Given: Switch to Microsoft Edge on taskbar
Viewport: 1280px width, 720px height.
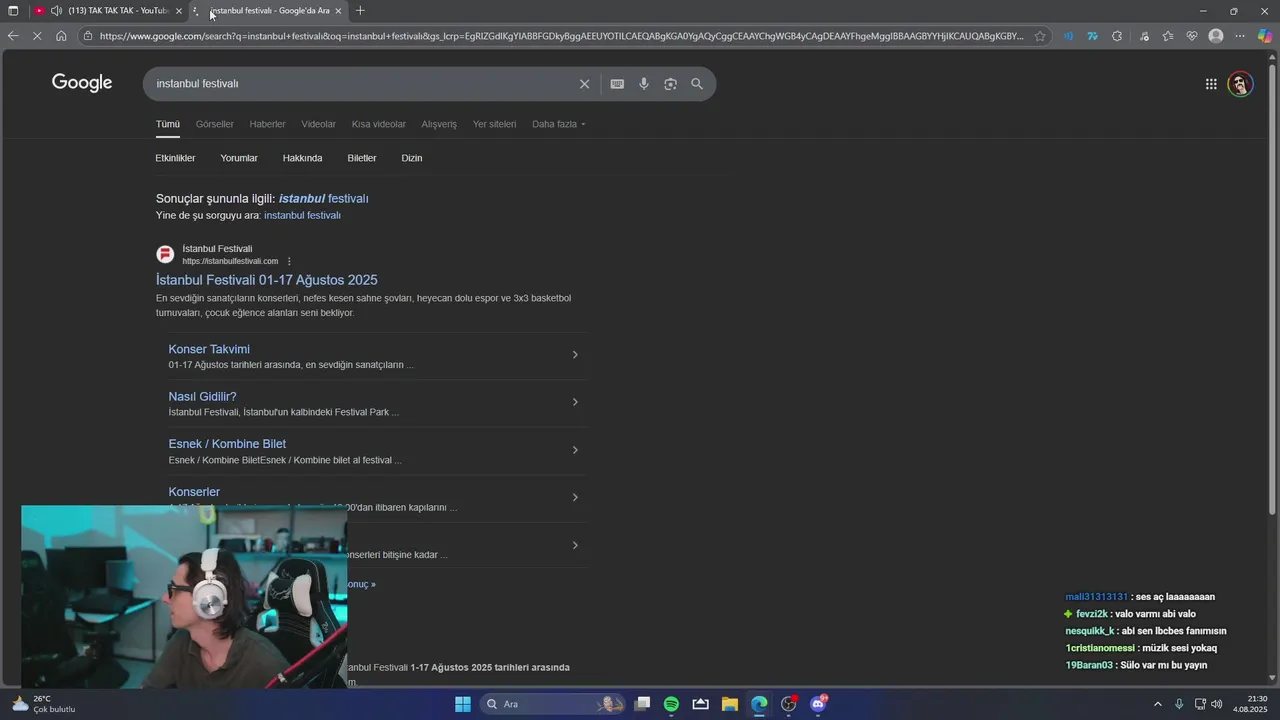Looking at the screenshot, I should click(759, 704).
